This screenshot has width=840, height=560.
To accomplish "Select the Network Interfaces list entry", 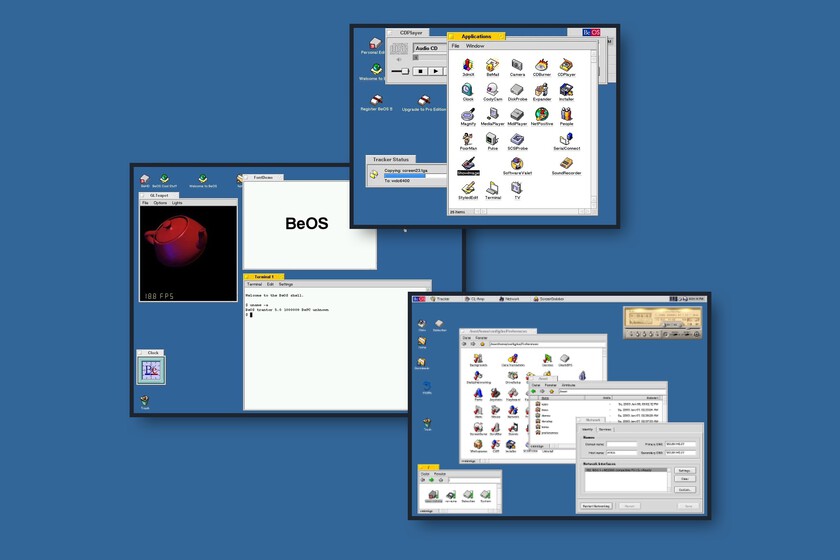I will click(x=626, y=470).
